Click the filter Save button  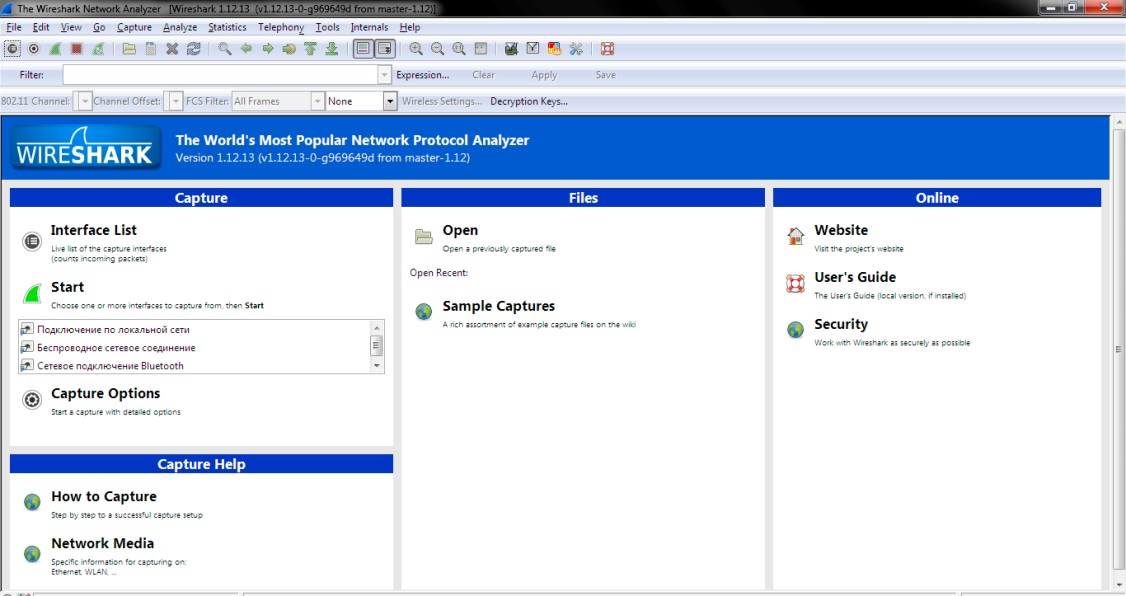(x=605, y=75)
